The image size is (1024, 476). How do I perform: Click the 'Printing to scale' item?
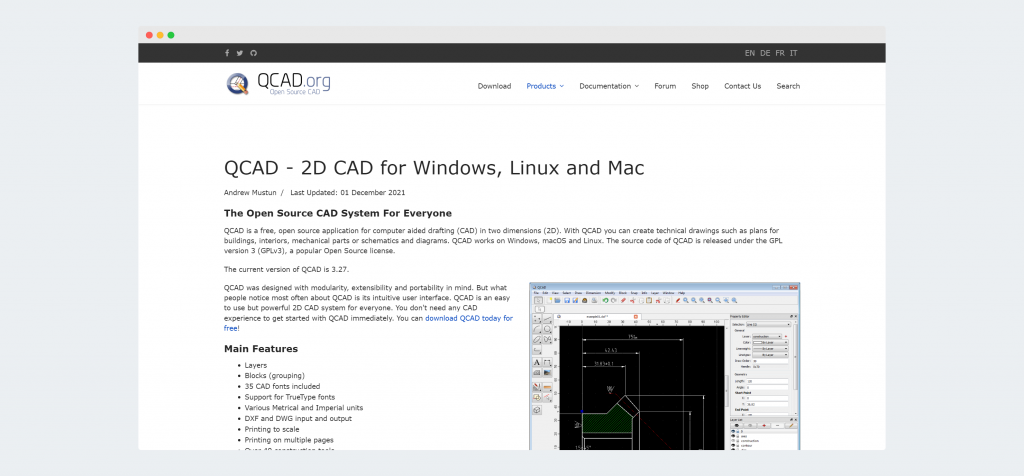tap(272, 429)
